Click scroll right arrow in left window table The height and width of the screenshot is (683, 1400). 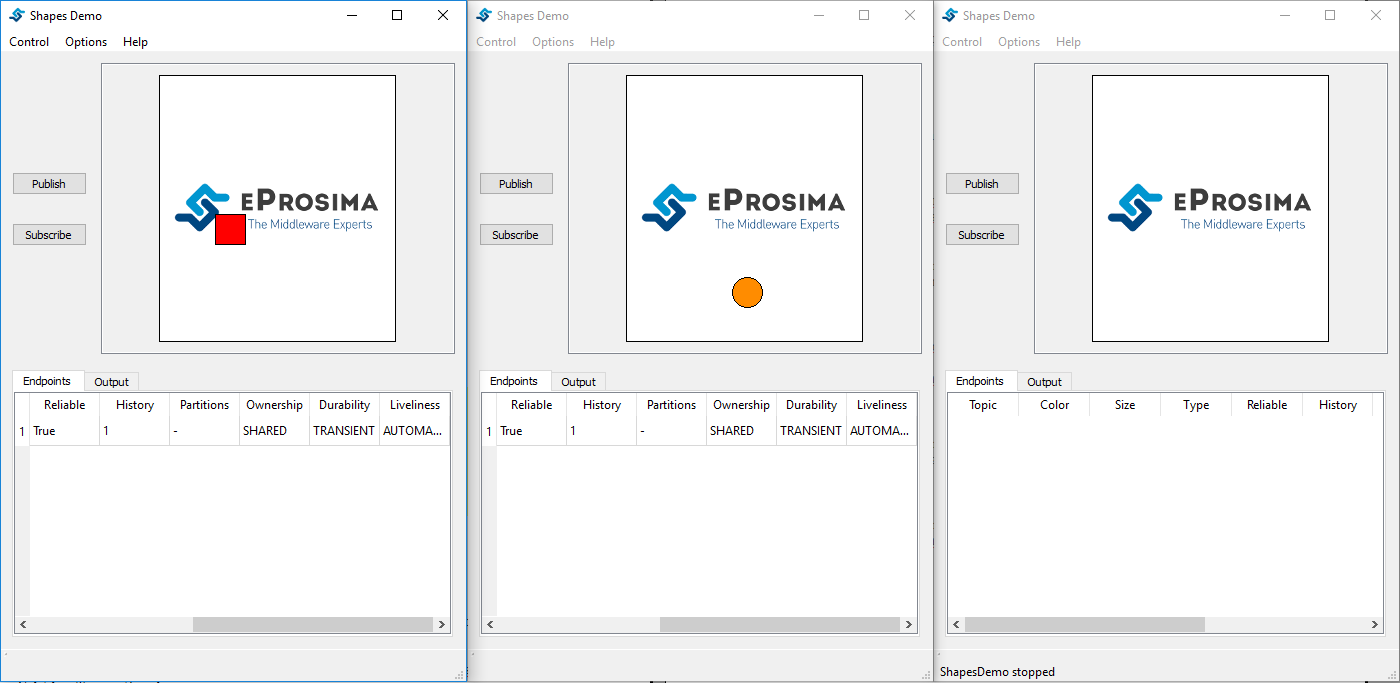point(441,624)
